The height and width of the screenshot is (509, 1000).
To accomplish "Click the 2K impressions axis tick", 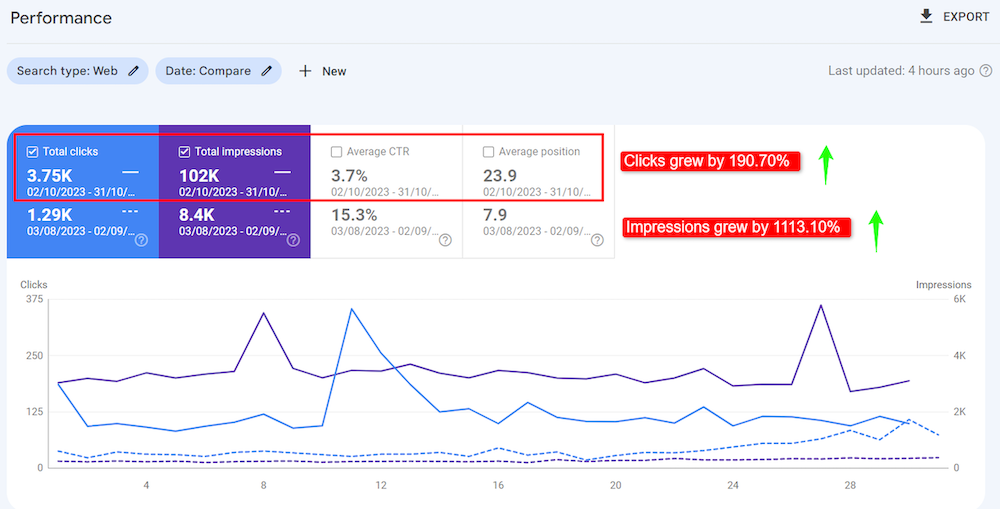I will click(x=960, y=411).
